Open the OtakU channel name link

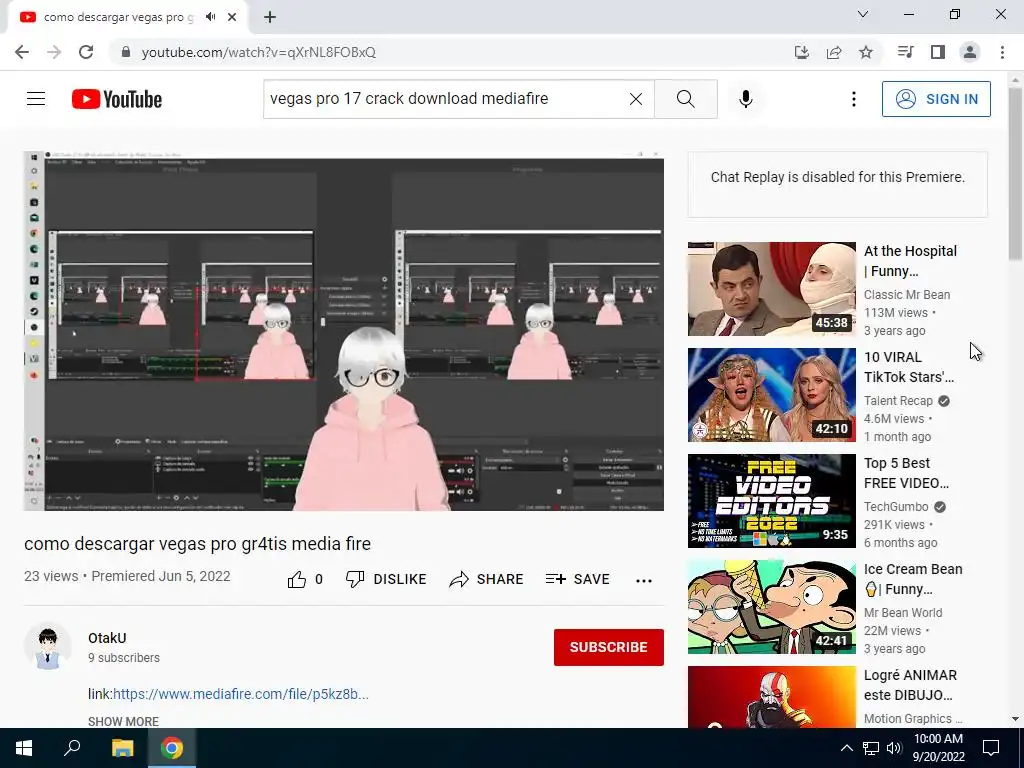point(107,638)
